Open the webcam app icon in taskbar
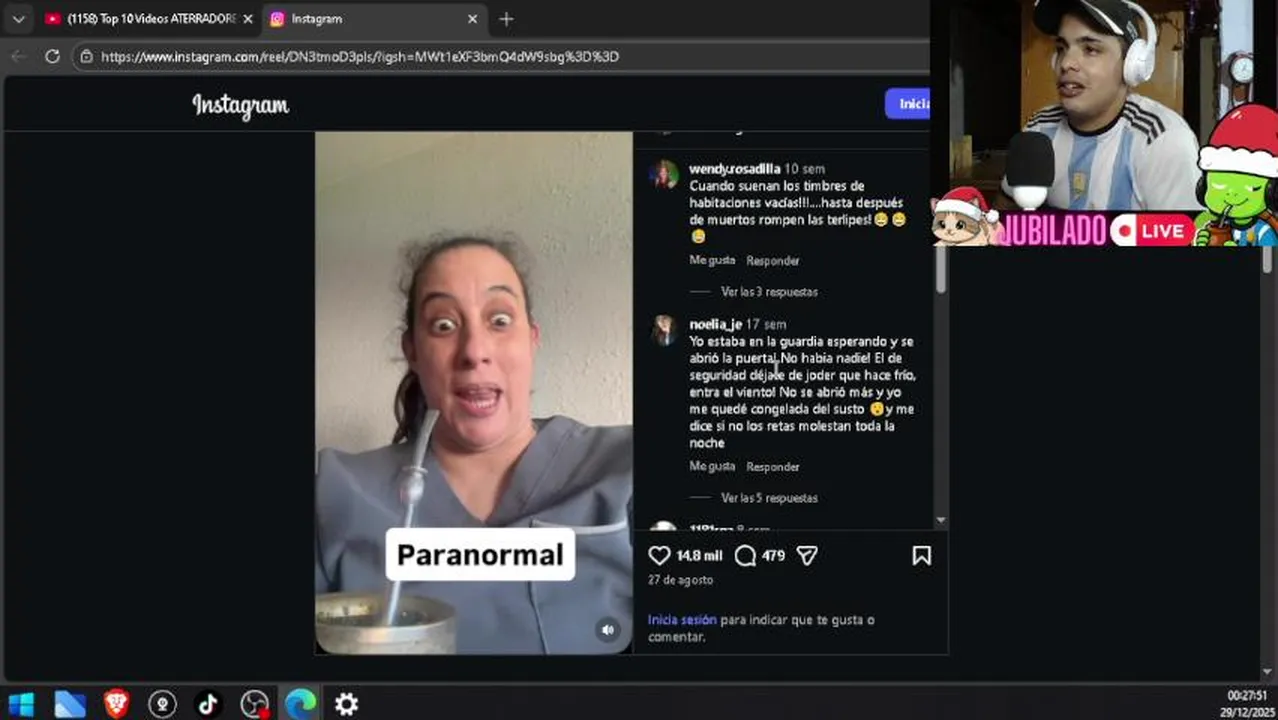The height and width of the screenshot is (720, 1278). pos(162,704)
